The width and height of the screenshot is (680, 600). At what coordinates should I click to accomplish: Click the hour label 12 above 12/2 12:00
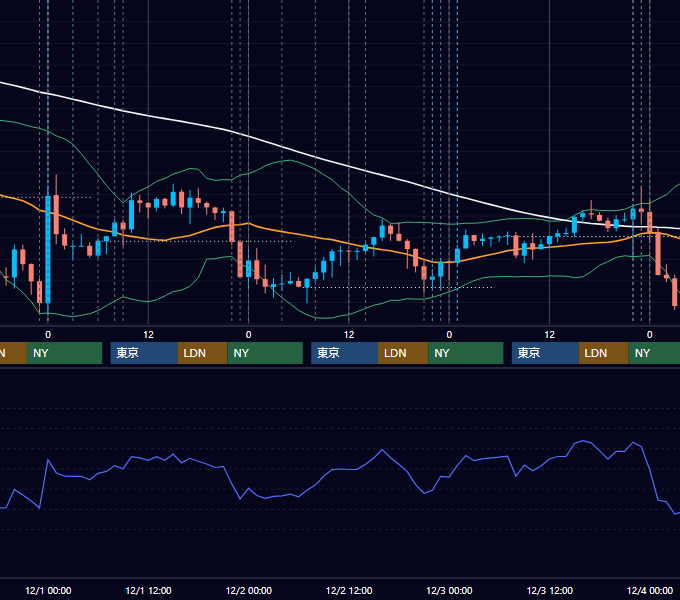349,335
